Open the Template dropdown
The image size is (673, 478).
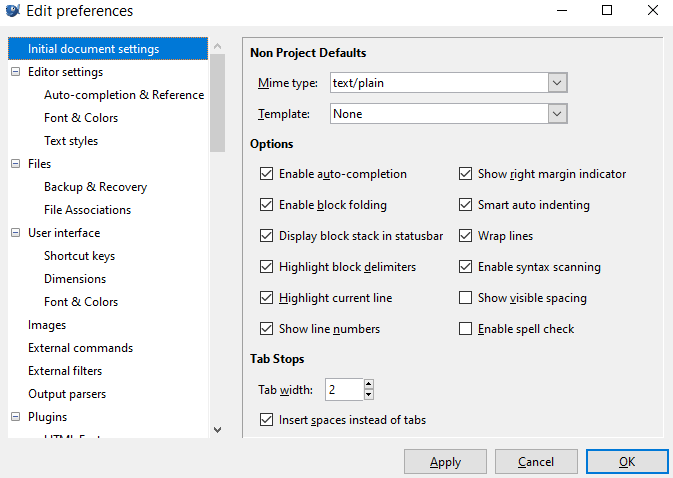[x=558, y=114]
